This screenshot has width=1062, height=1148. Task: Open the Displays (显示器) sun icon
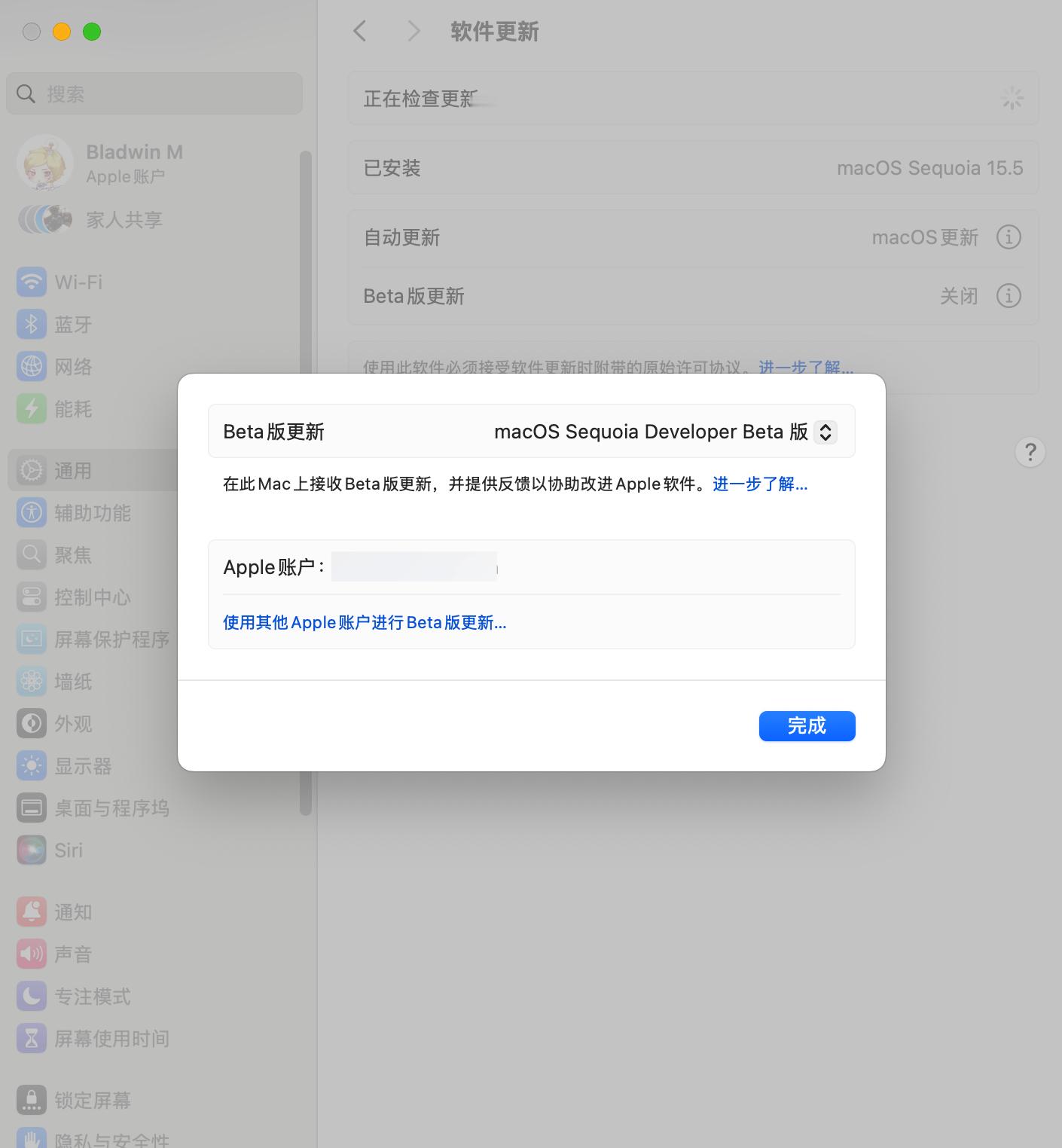click(x=31, y=766)
